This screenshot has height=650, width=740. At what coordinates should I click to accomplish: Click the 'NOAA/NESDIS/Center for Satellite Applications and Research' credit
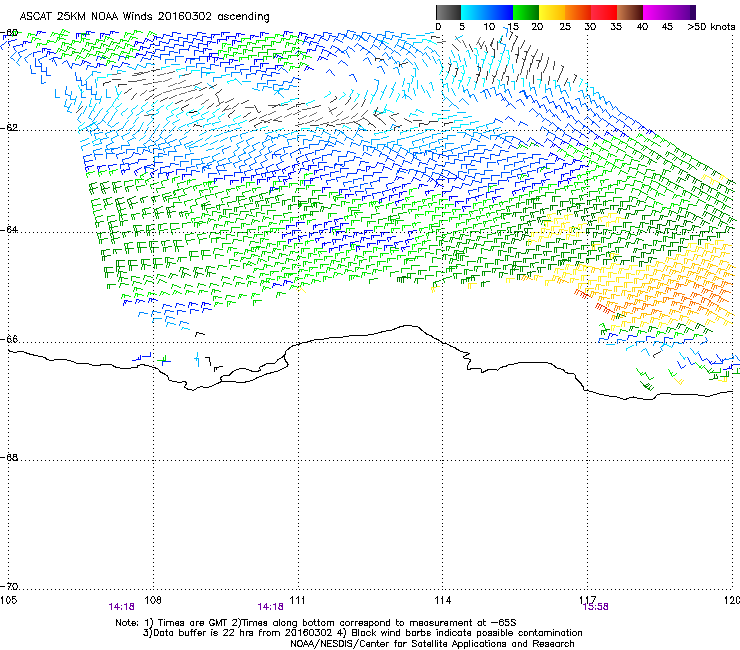click(432, 644)
